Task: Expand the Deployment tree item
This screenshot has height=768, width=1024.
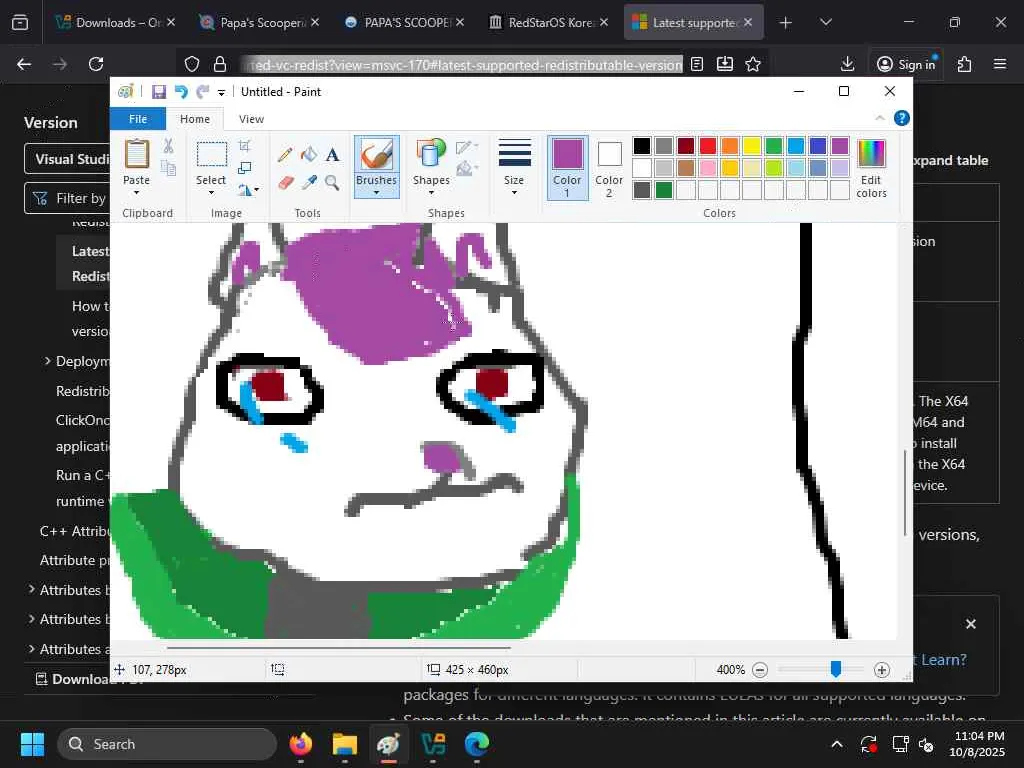Action: tap(48, 360)
